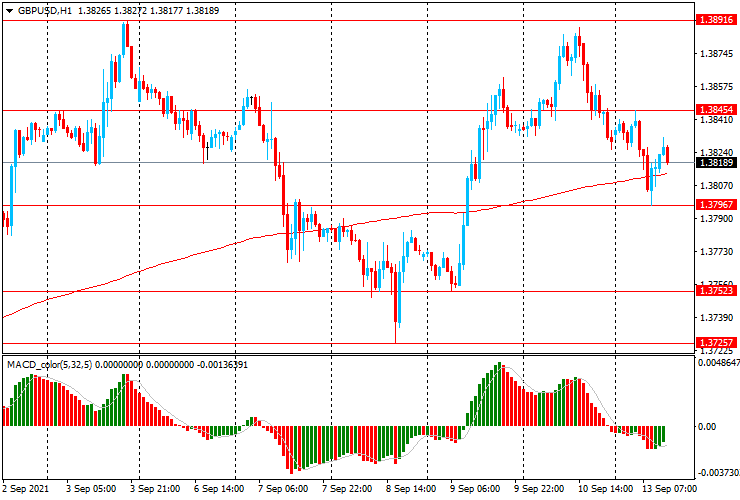Select the 10 Sep 14:00 time label

click(605, 489)
